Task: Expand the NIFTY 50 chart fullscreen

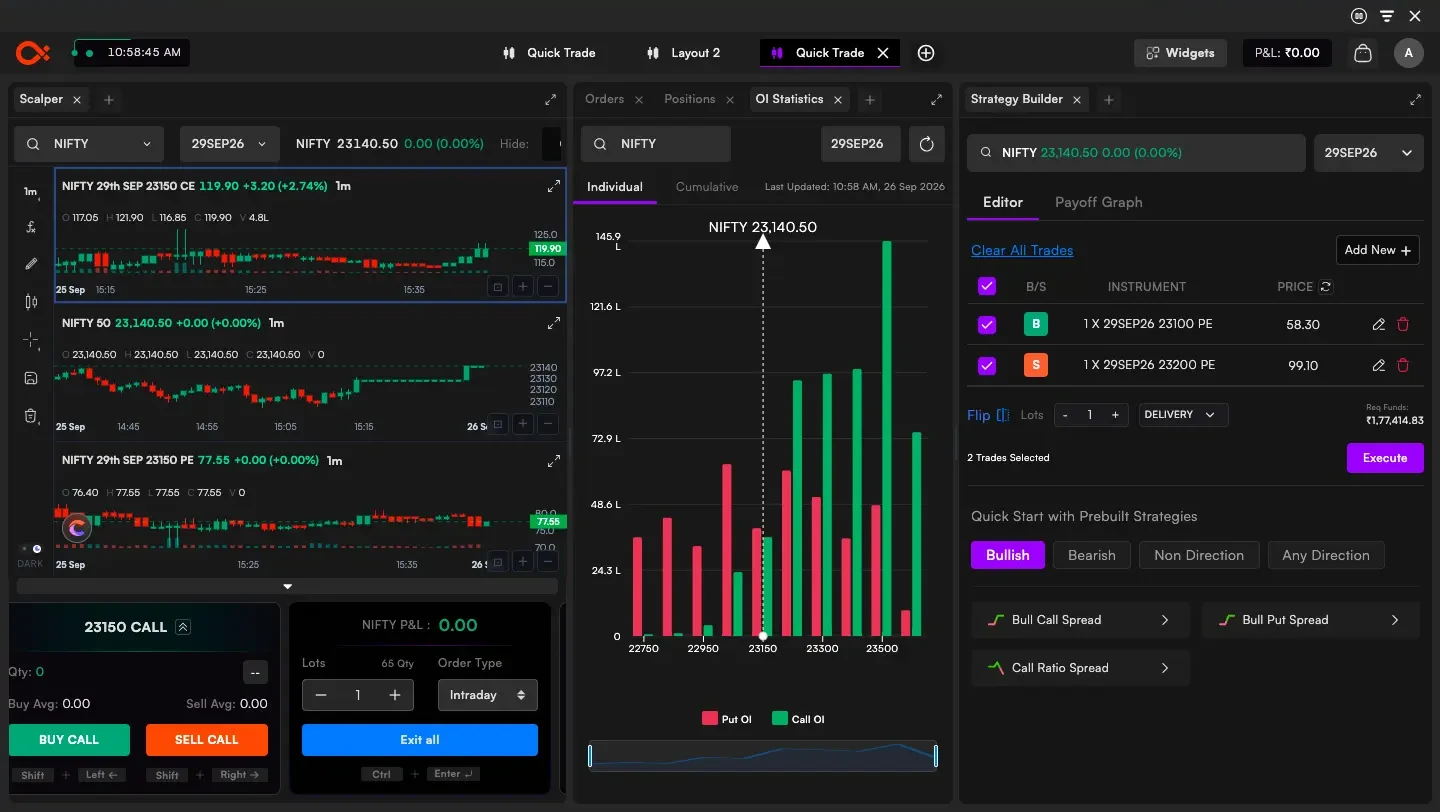Action: 553,323
